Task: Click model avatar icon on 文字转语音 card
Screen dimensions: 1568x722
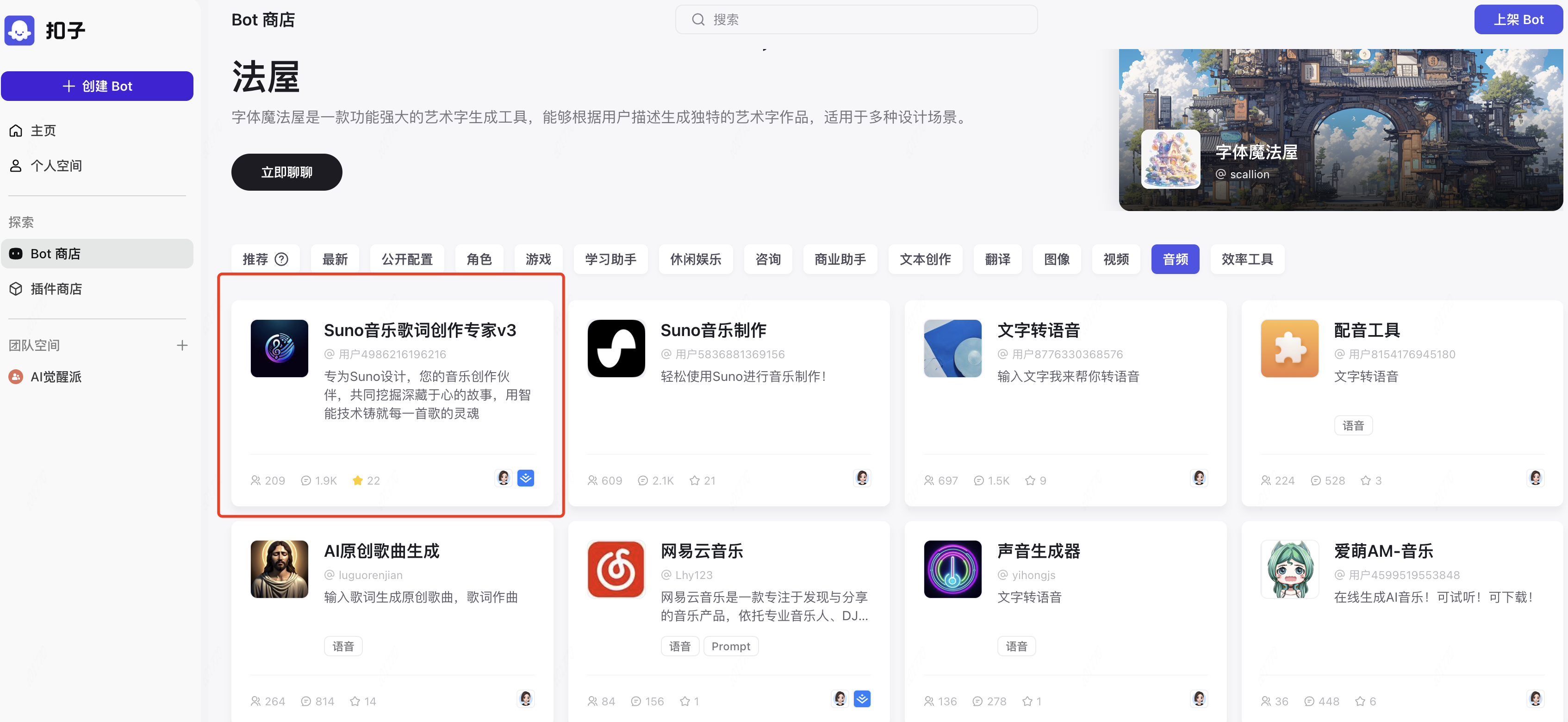Action: [1199, 478]
